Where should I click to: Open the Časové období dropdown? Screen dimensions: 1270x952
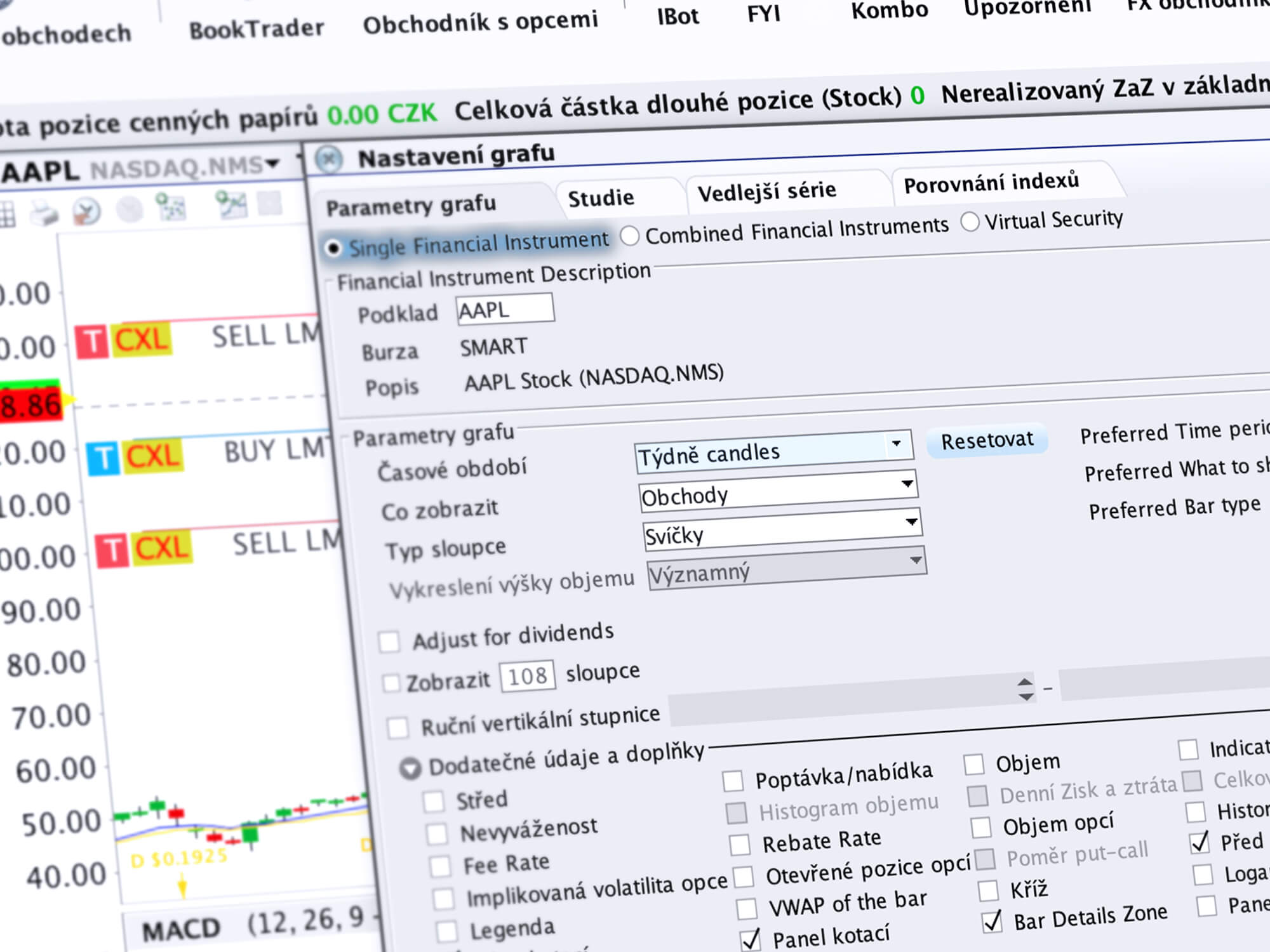(x=774, y=453)
